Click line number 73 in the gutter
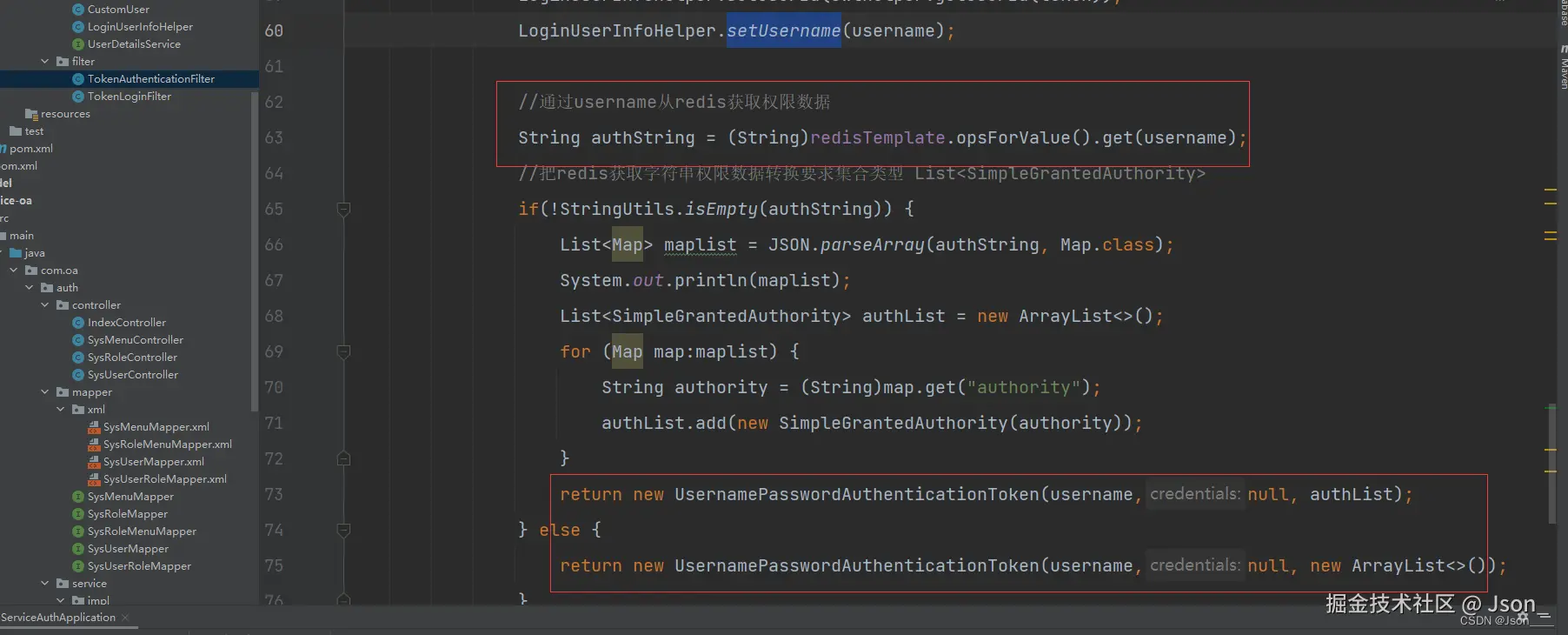Viewport: 1568px width, 635px height. click(274, 494)
